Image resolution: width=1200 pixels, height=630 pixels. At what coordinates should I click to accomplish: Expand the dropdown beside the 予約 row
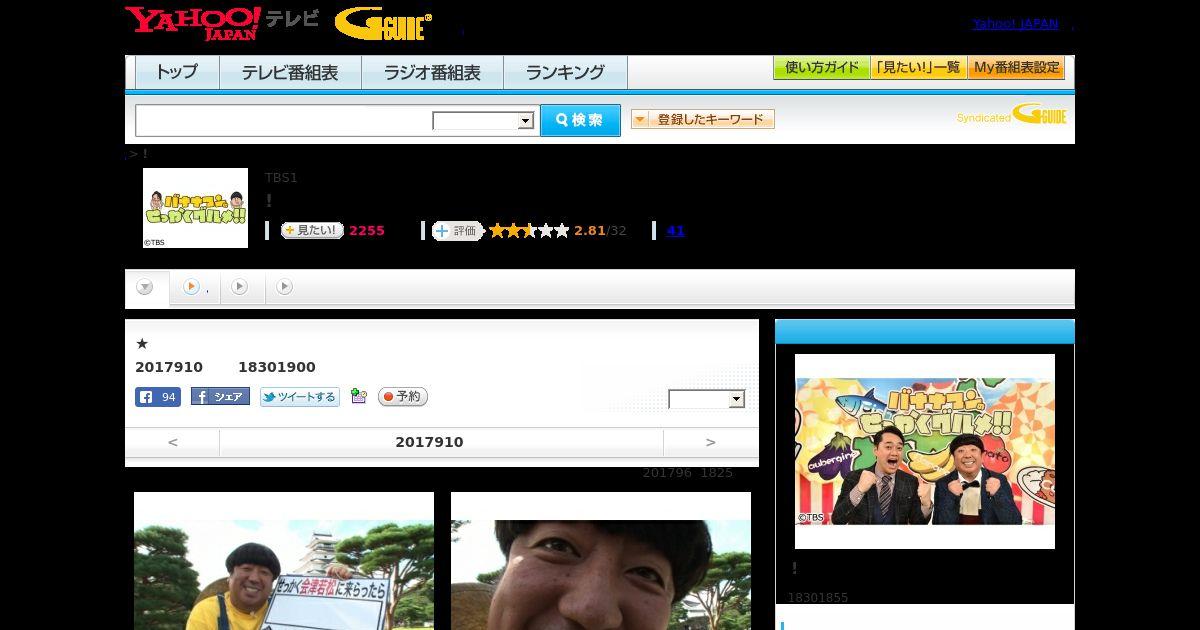[x=707, y=399]
